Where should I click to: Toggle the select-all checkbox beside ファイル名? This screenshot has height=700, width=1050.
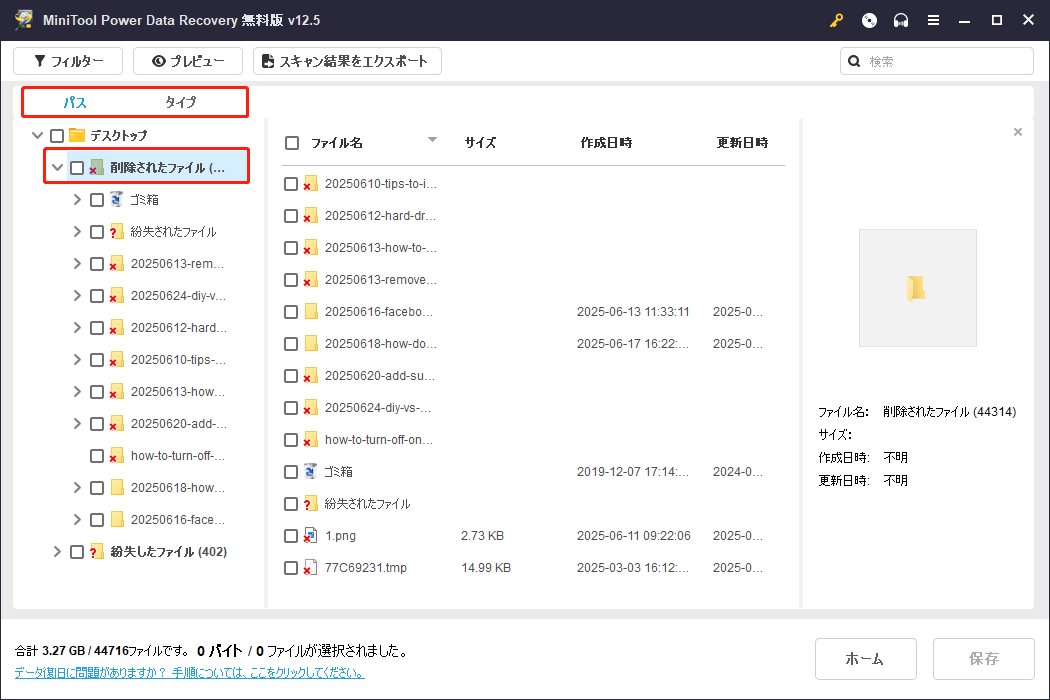[292, 143]
